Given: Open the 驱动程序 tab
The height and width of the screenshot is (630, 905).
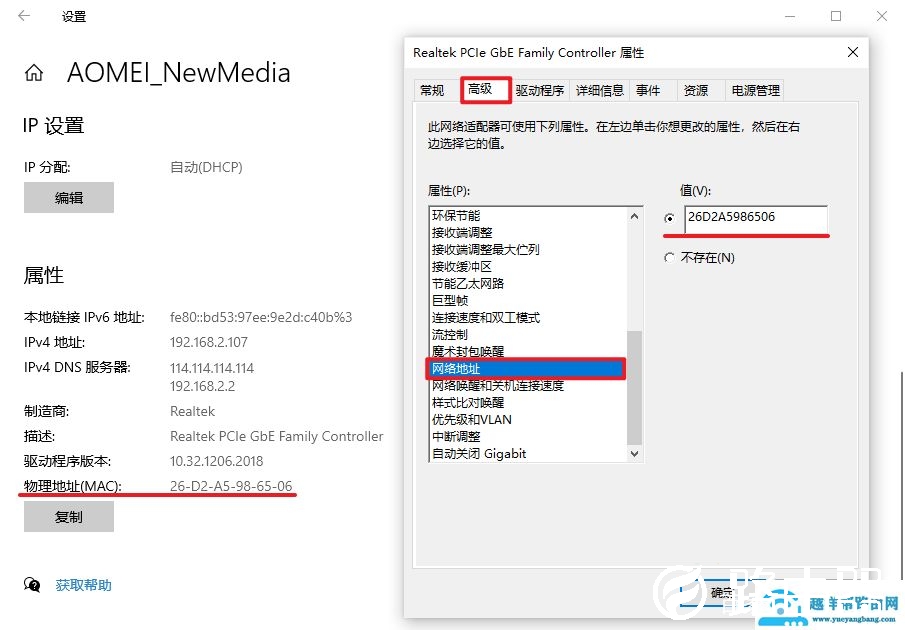Looking at the screenshot, I should [540, 90].
